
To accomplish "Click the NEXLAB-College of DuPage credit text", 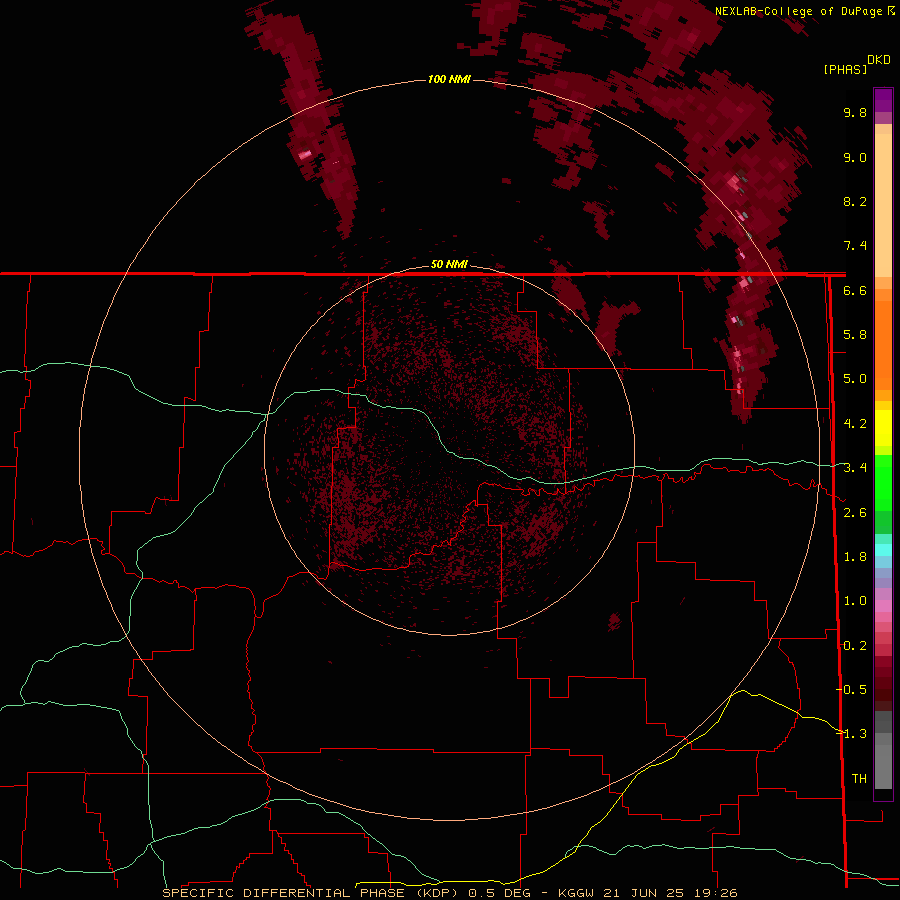I will pos(798,11).
